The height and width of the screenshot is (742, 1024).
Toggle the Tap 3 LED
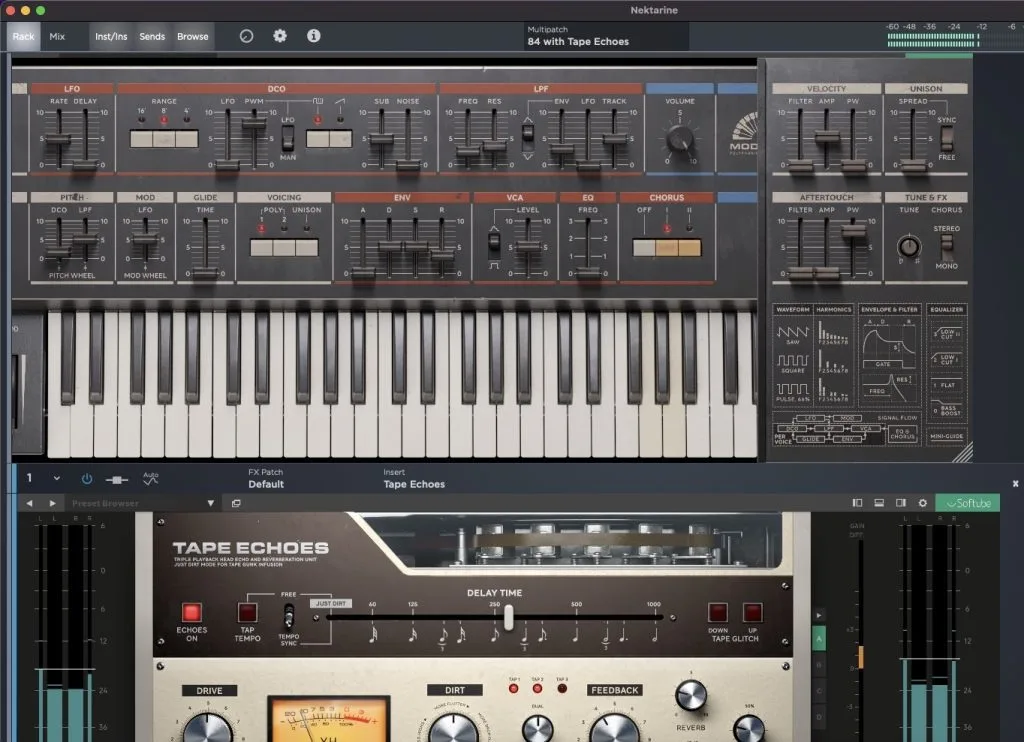[562, 688]
